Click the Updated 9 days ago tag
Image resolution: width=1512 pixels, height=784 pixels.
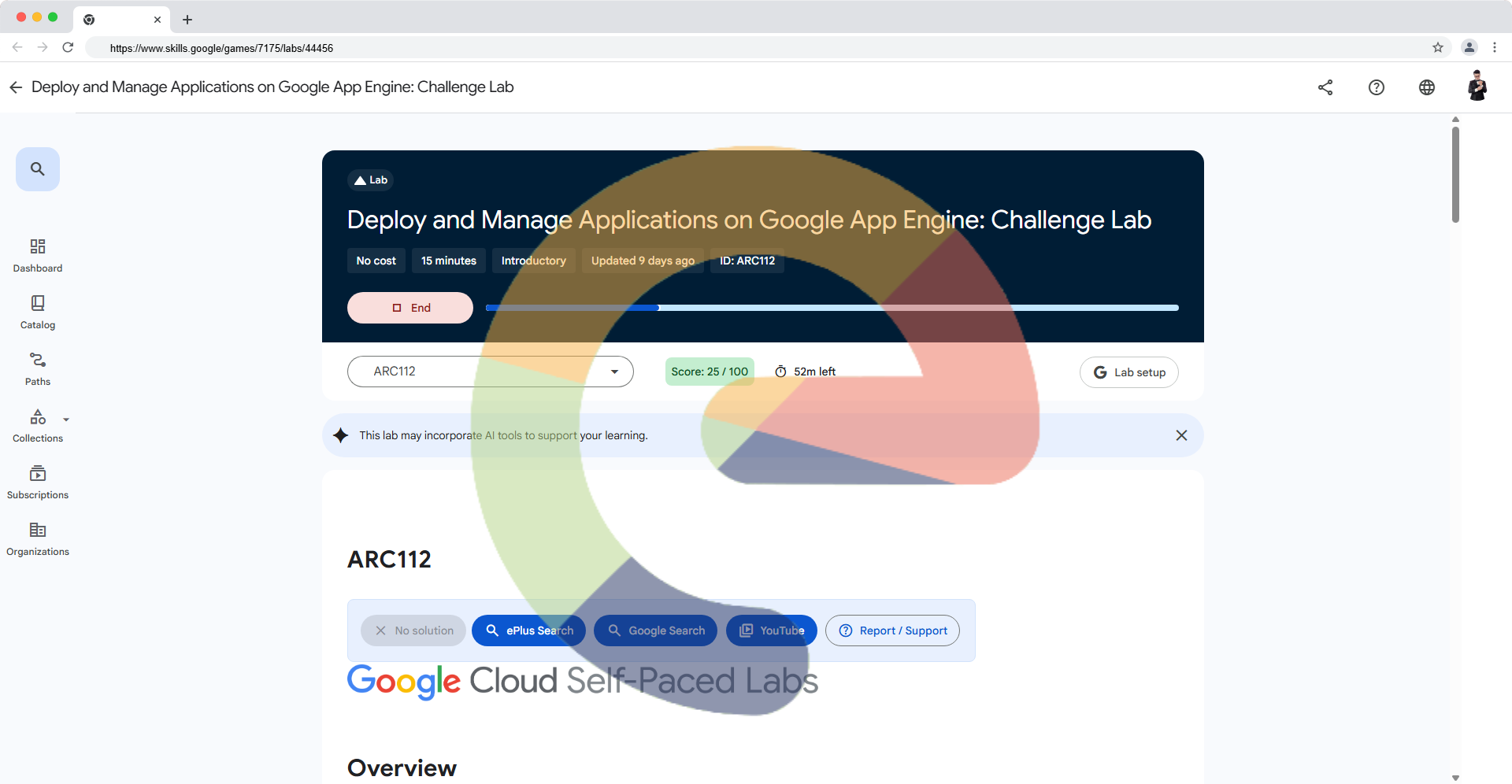(643, 261)
